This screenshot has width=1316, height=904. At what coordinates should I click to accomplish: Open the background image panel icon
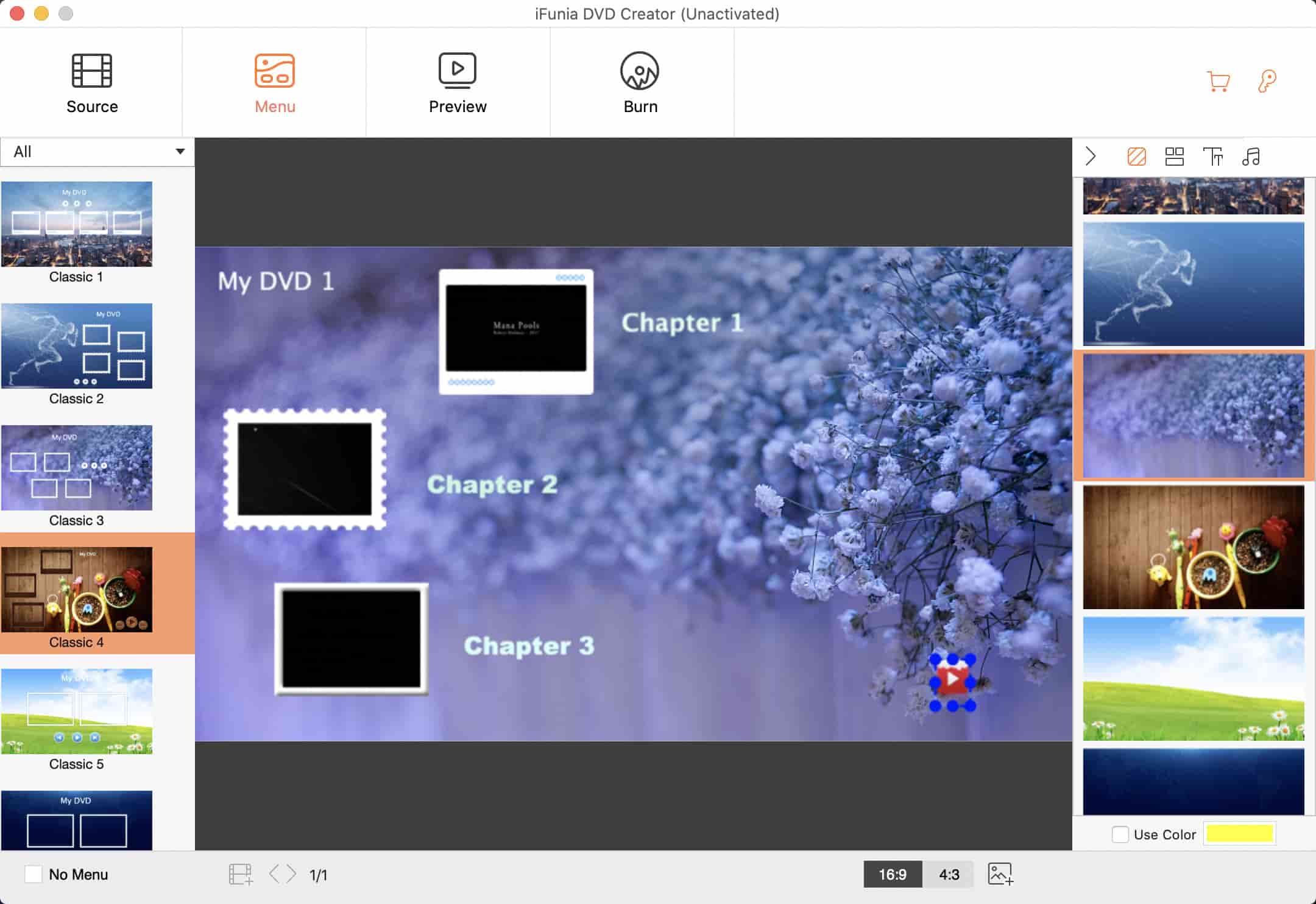1136,157
